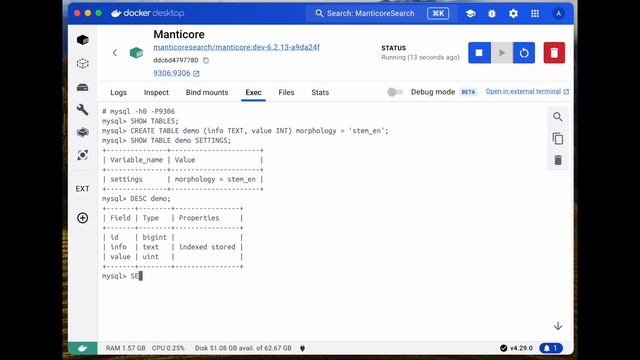This screenshot has width=640, height=360.
Task: Click the version v4.29.0 indicator
Action: [x=516, y=348]
